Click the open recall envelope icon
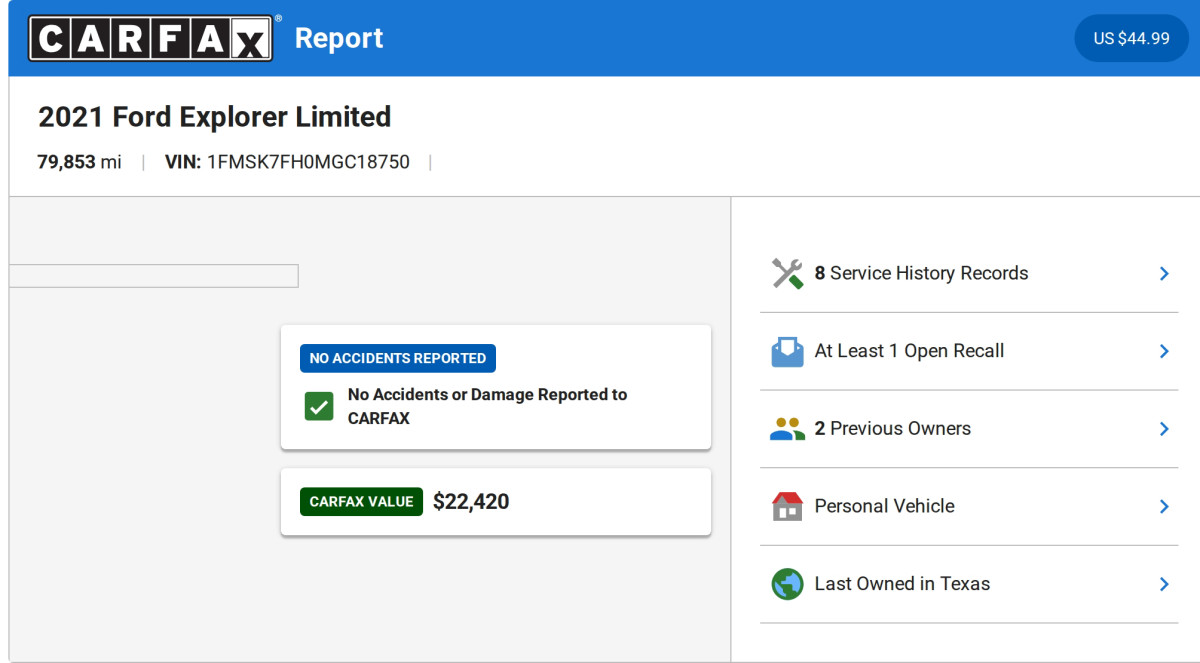The height and width of the screenshot is (663, 1200). click(x=787, y=351)
